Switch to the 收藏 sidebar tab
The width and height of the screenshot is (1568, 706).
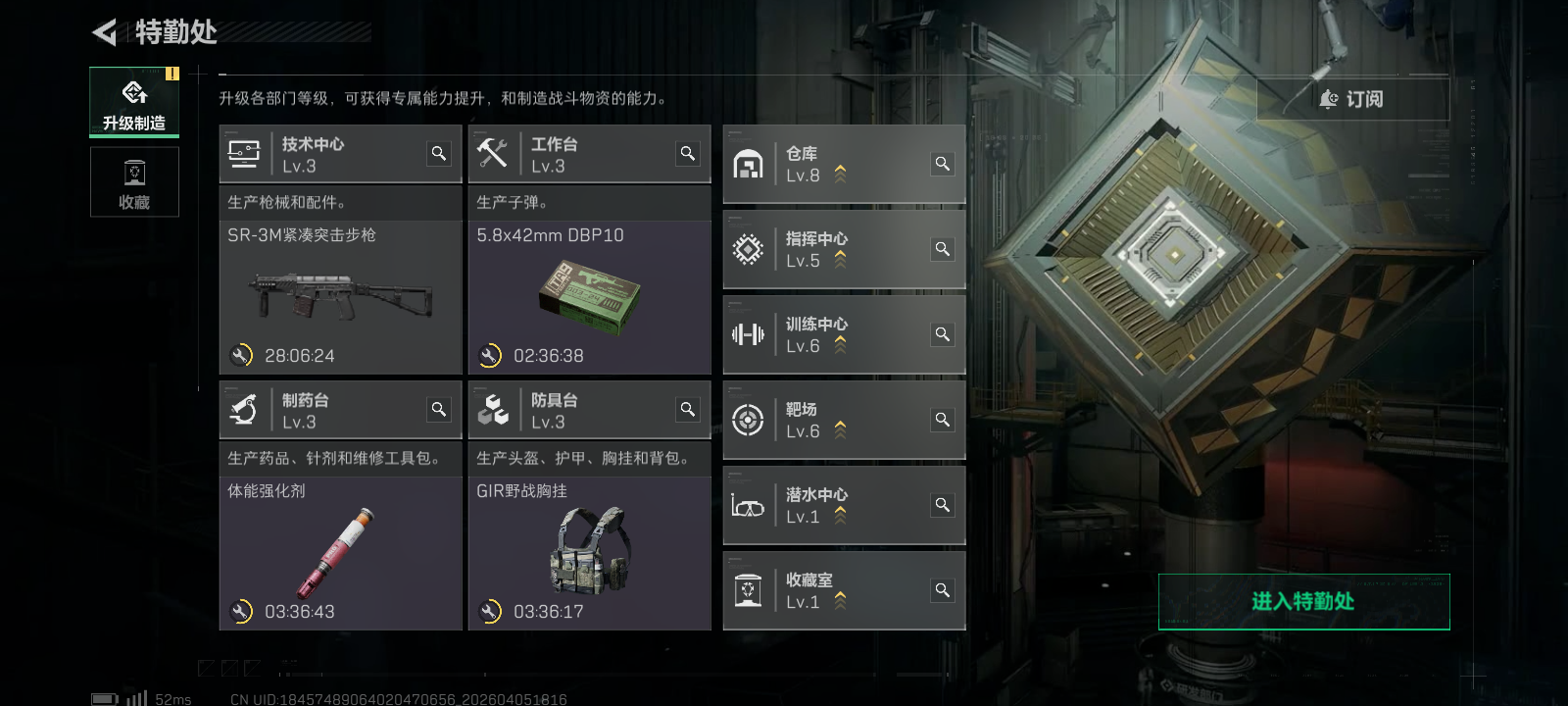(x=134, y=182)
